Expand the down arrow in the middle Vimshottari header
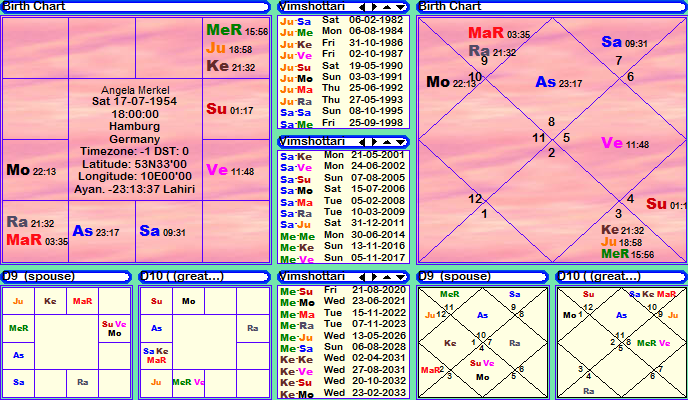The width and height of the screenshot is (688, 400). click(x=400, y=142)
